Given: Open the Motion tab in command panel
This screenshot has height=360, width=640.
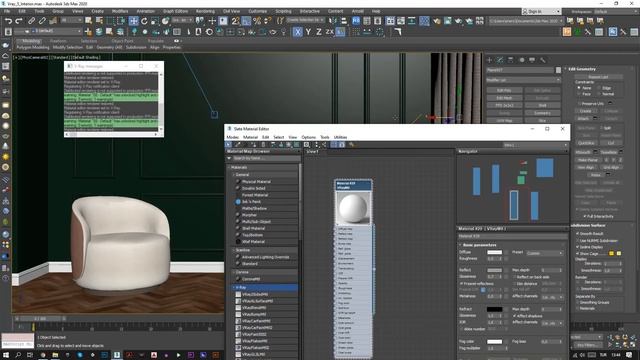Looking at the screenshot, I should tap(521, 60).
